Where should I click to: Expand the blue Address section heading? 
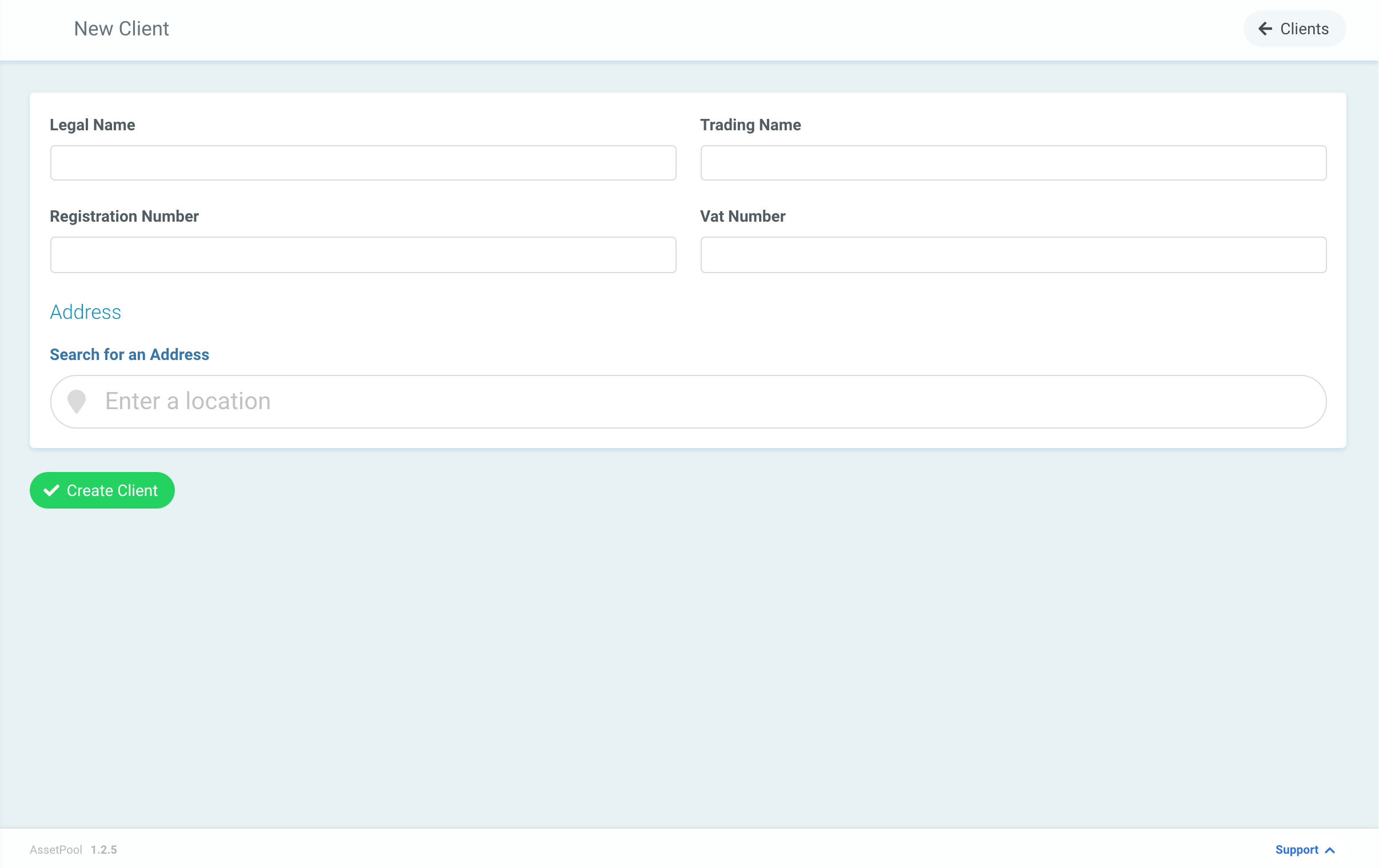click(85, 312)
